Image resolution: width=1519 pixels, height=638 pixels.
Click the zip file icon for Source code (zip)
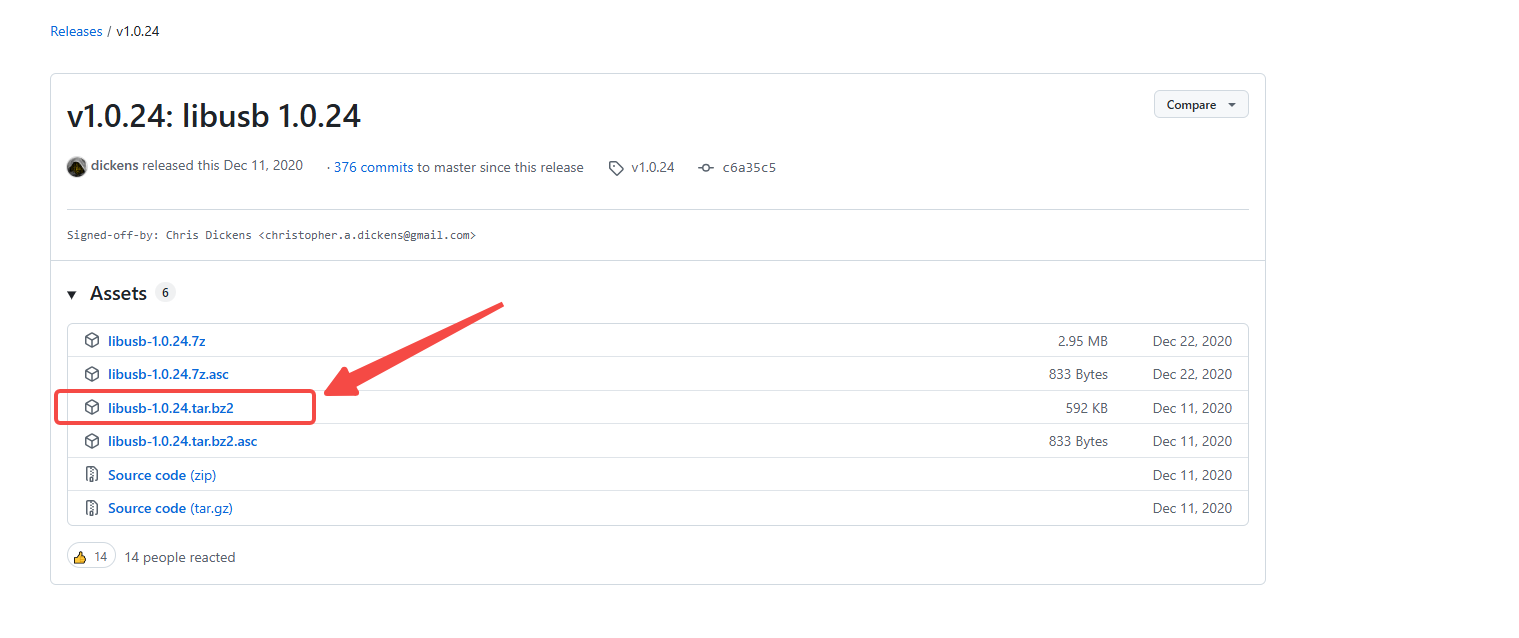click(92, 475)
